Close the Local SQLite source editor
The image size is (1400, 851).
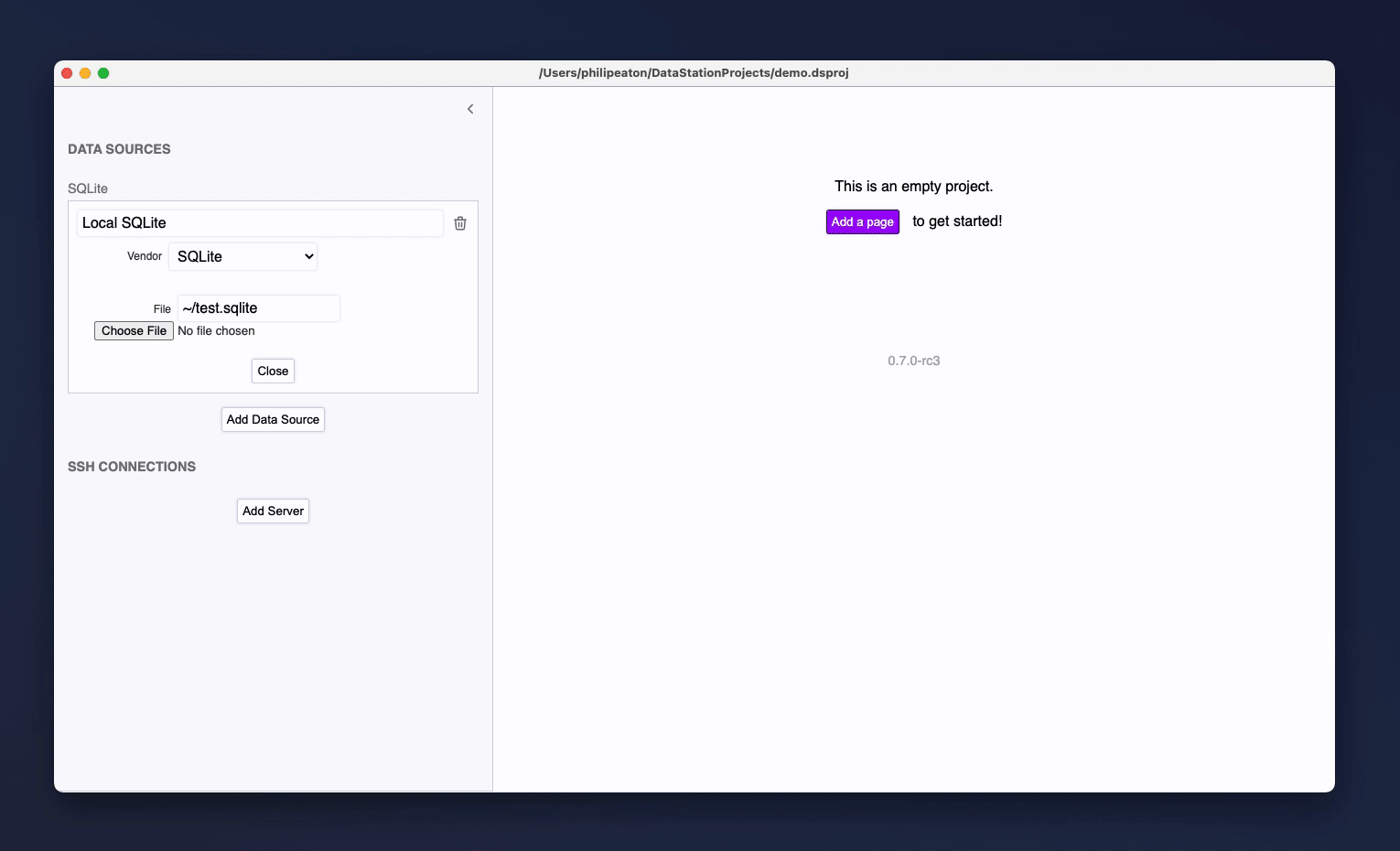tap(273, 371)
